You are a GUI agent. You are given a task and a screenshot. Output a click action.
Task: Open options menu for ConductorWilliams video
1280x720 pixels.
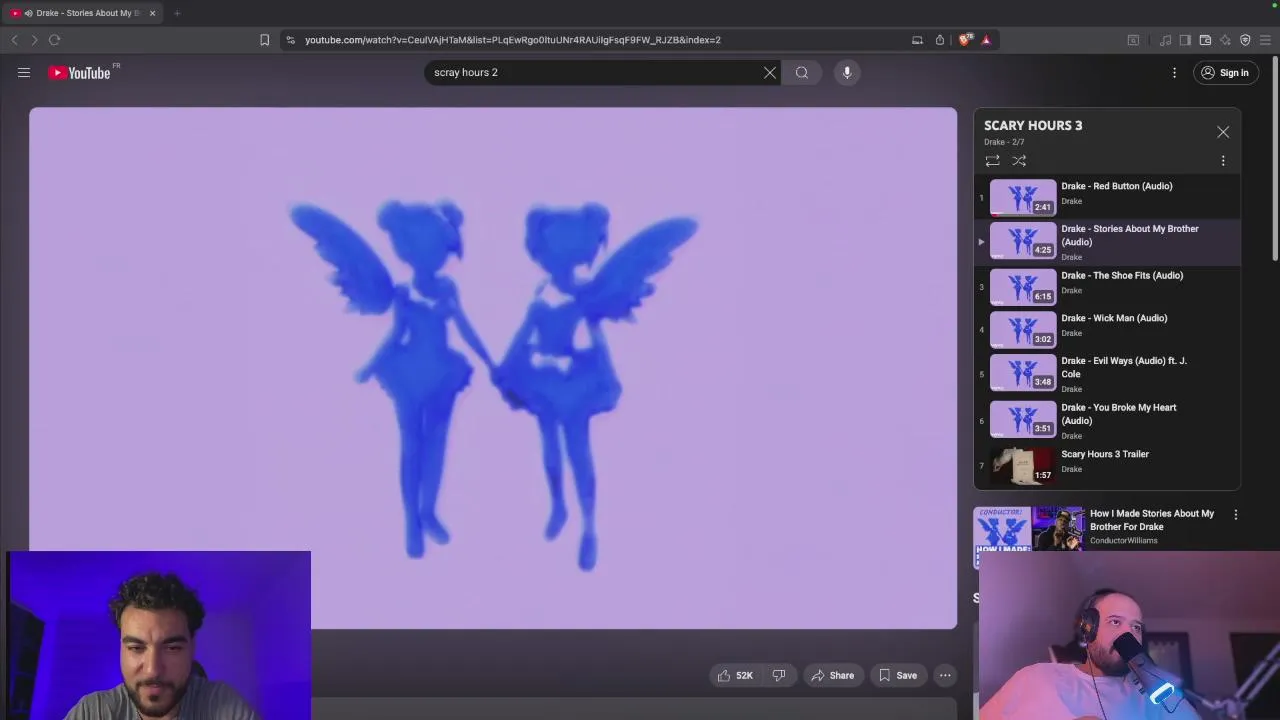[x=1235, y=515]
